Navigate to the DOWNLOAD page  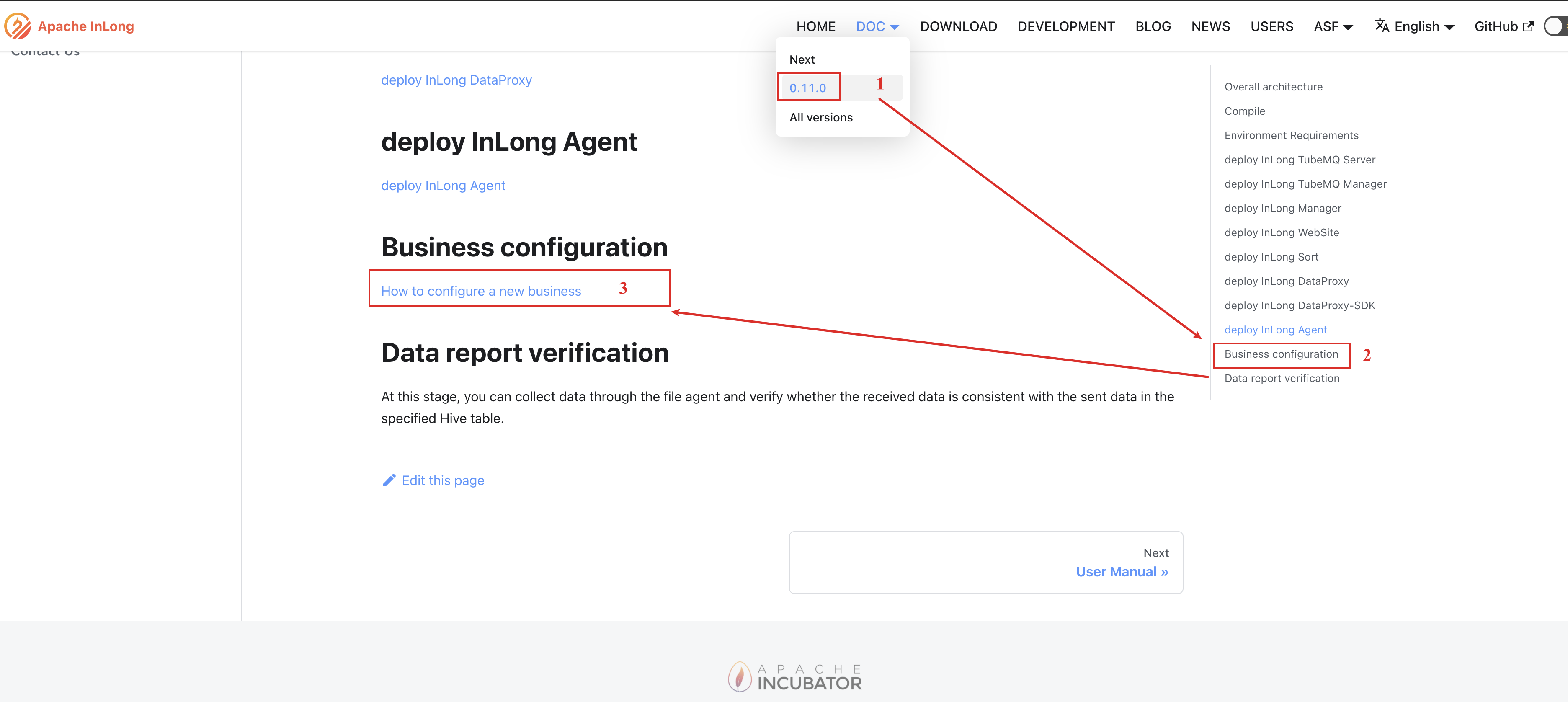(958, 26)
